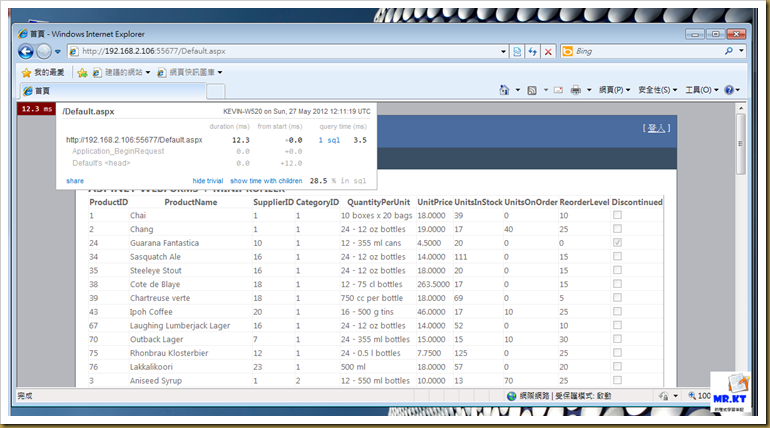Expand the Print dropdown arrow
Image resolution: width=770 pixels, height=428 pixels.
588,90
